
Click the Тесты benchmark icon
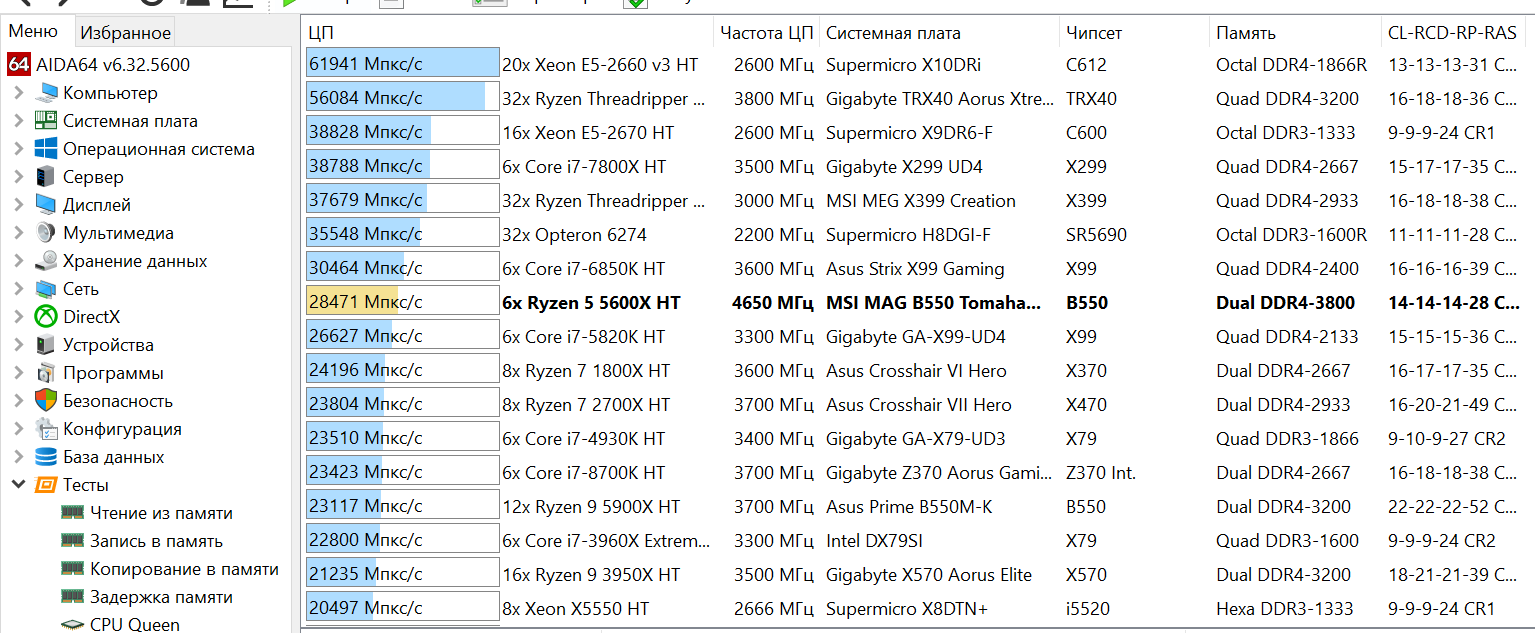(46, 485)
